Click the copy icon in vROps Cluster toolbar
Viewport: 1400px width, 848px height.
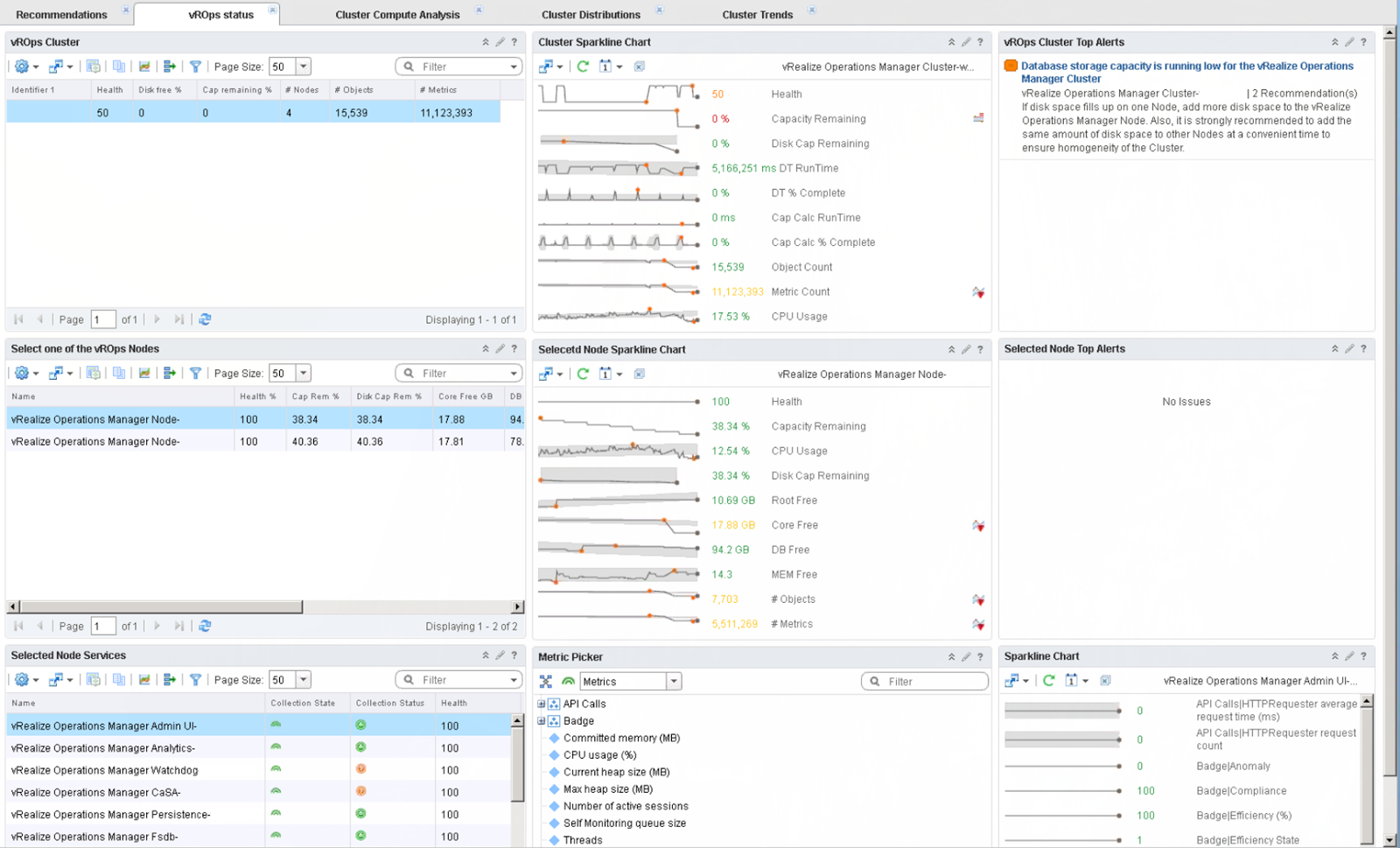[x=119, y=67]
